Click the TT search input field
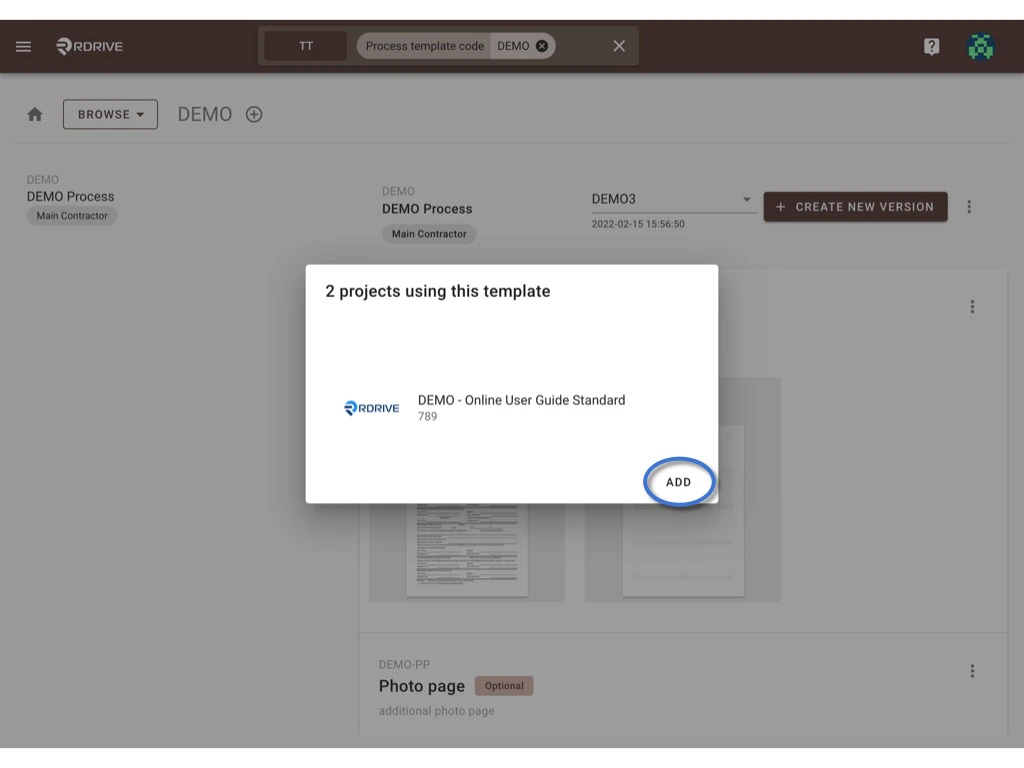This screenshot has height=768, width=1024. pos(305,45)
